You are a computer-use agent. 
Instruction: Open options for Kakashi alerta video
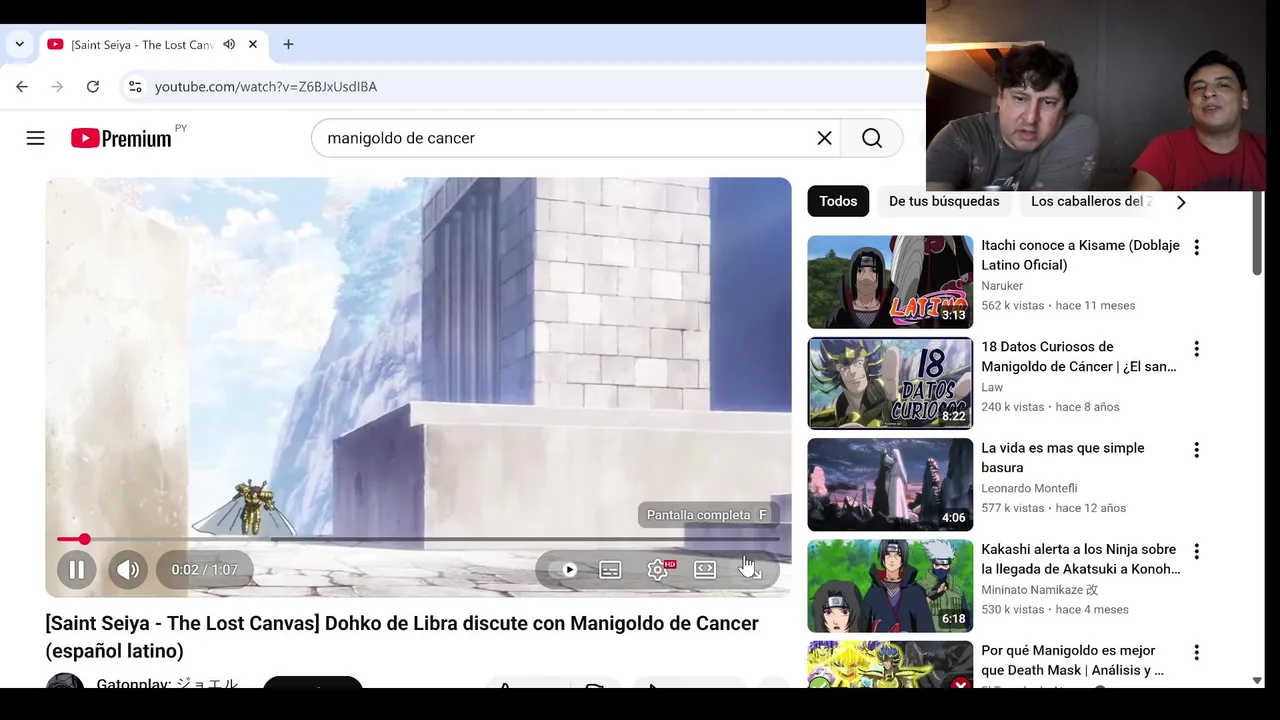pos(1196,551)
